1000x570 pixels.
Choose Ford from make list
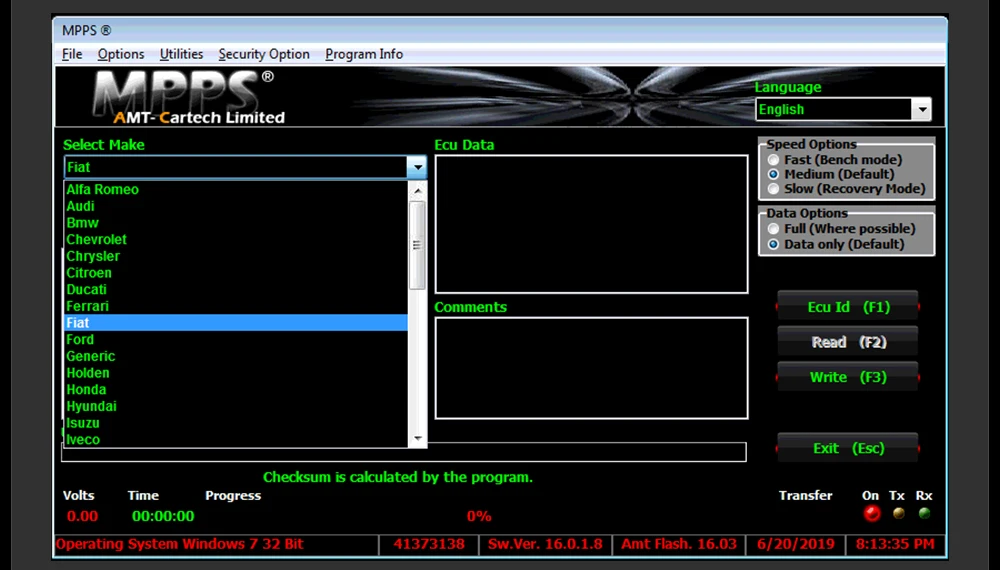click(236, 339)
